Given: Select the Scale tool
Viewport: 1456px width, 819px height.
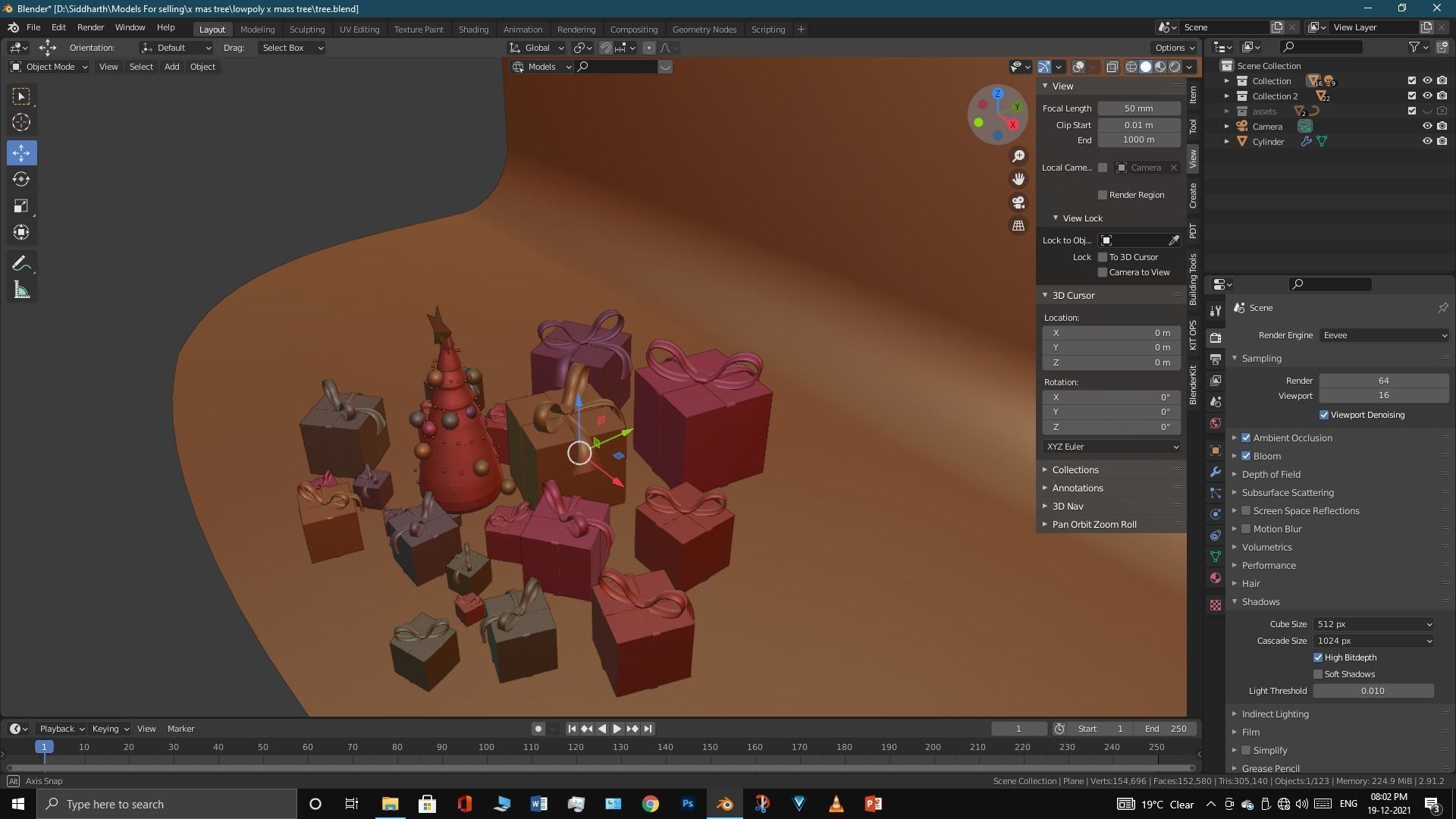Looking at the screenshot, I should point(21,206).
